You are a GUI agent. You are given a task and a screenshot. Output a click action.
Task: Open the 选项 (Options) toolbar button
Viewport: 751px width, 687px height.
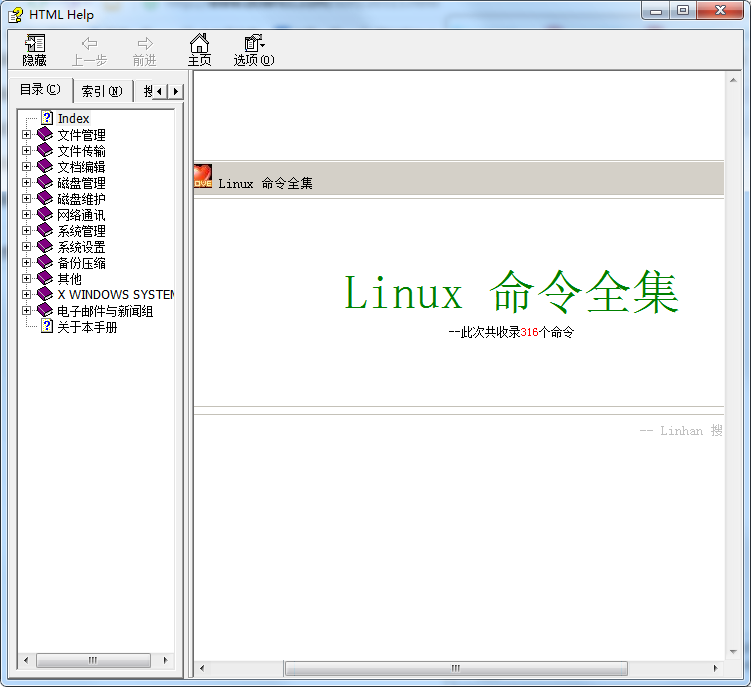tap(254, 43)
